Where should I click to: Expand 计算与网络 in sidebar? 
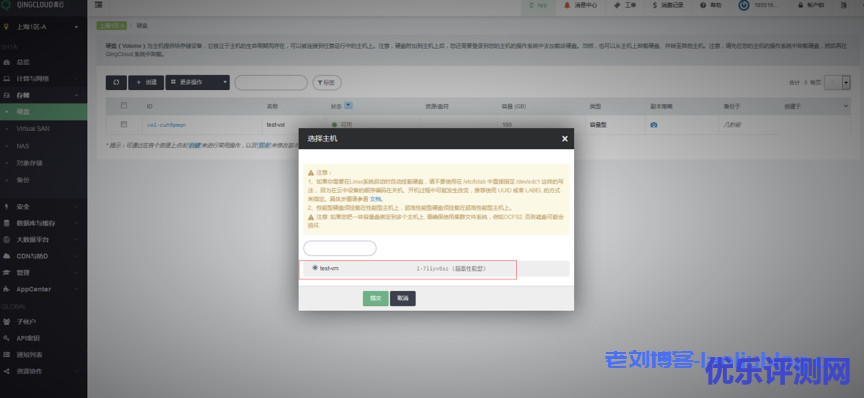click(44, 79)
